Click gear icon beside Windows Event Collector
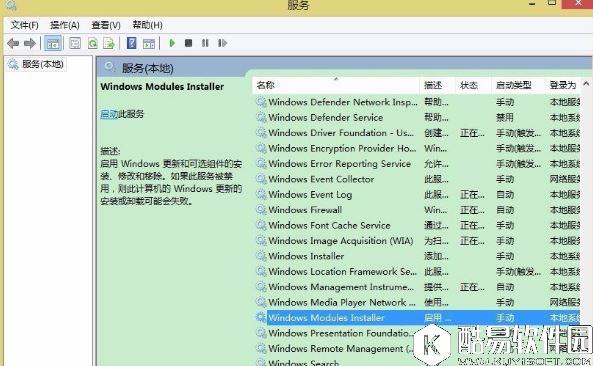 pyautogui.click(x=261, y=179)
